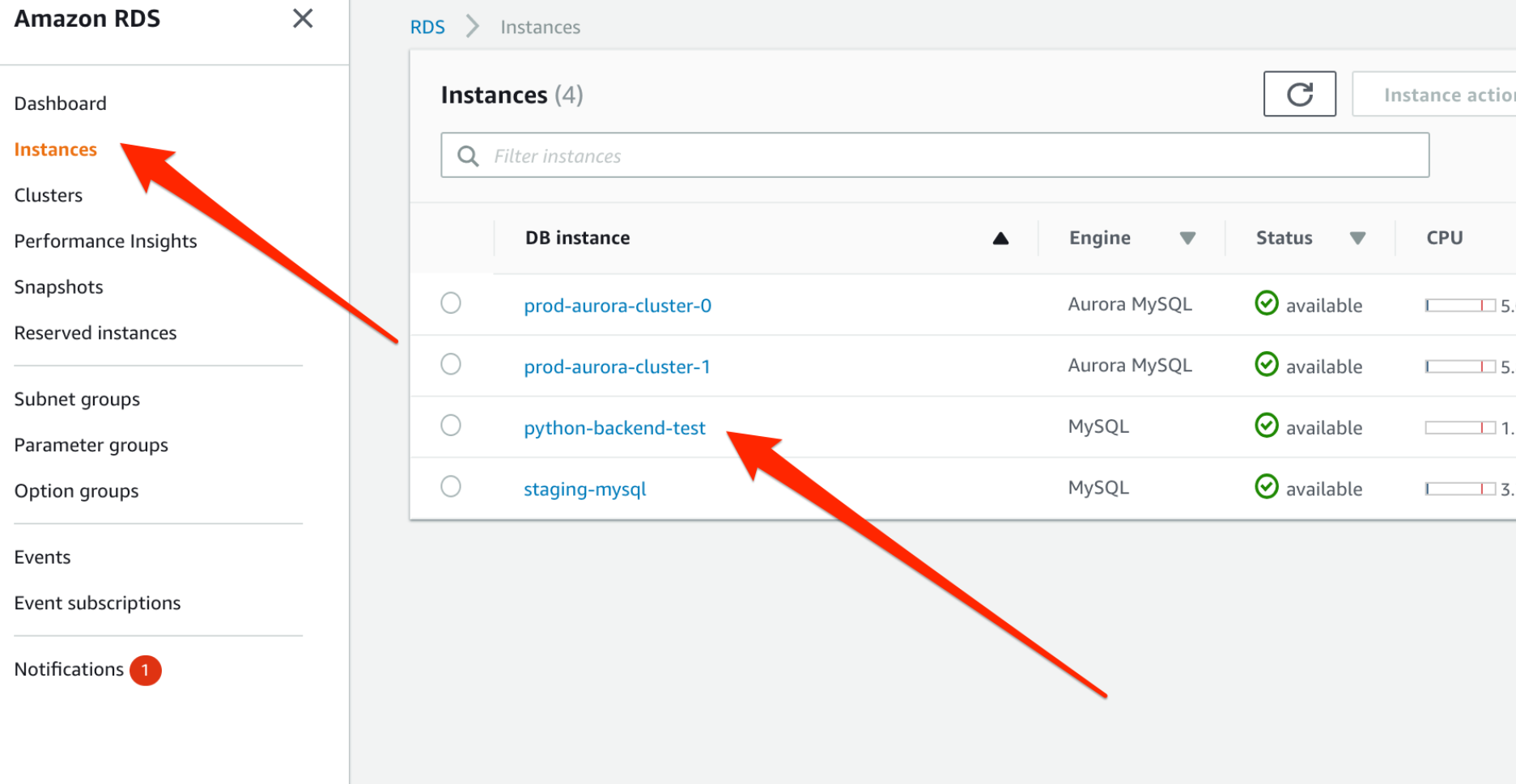Open Events in the sidebar
The image size is (1516, 784).
pos(43,557)
